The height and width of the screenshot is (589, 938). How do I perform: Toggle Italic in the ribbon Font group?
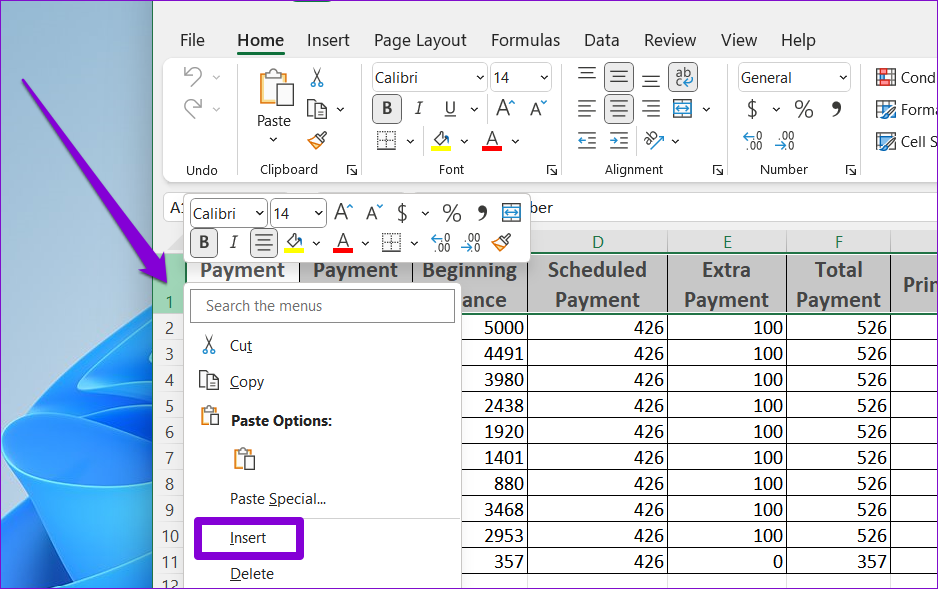click(418, 109)
